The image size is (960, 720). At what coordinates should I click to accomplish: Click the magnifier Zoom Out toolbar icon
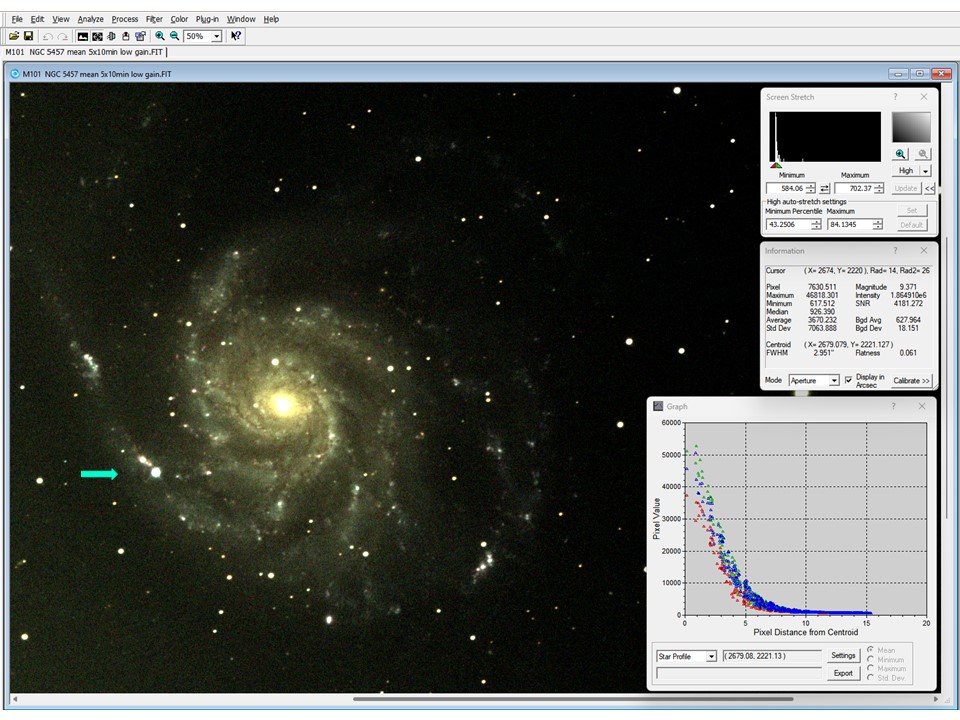pos(174,36)
